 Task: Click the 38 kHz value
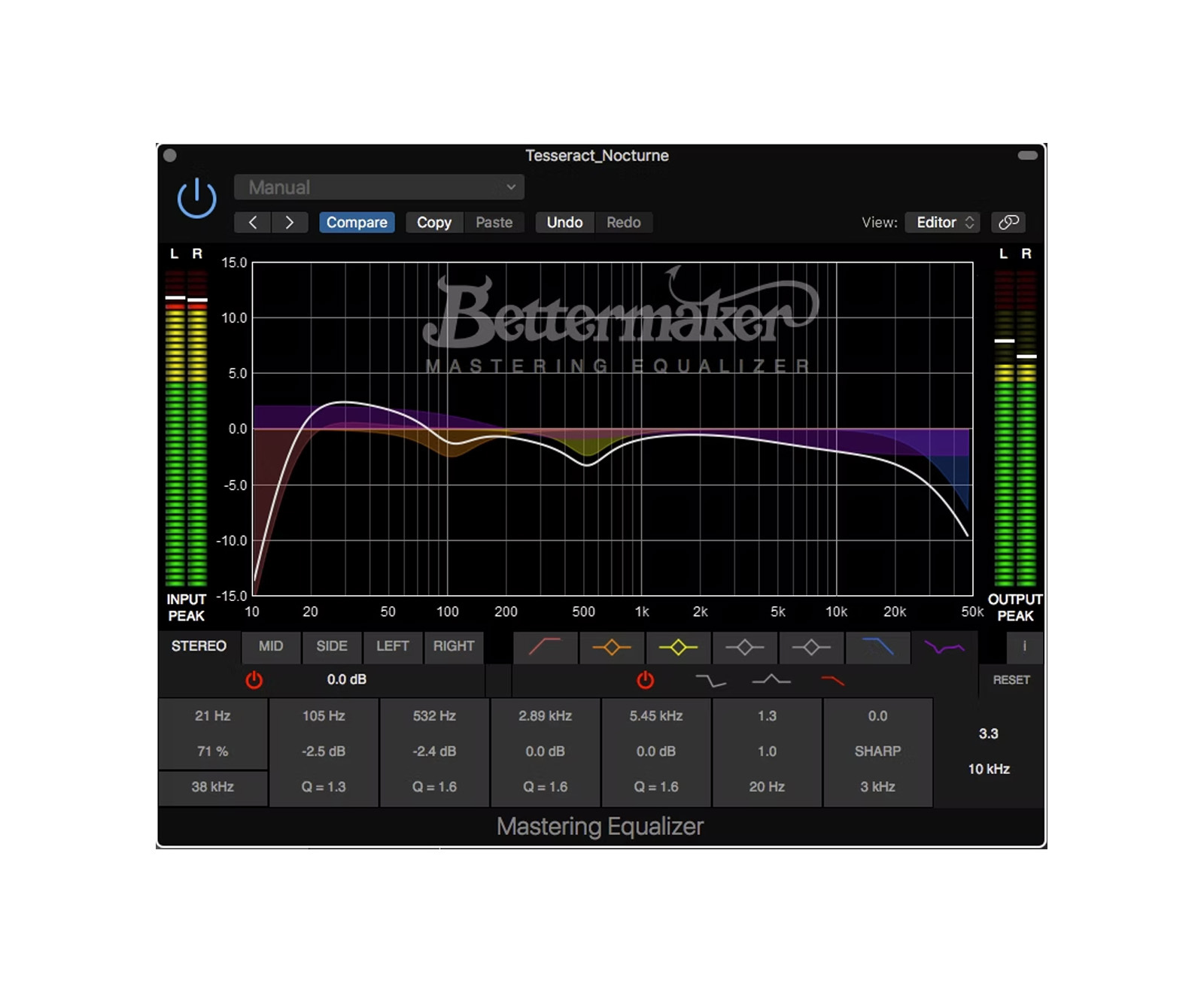(213, 787)
